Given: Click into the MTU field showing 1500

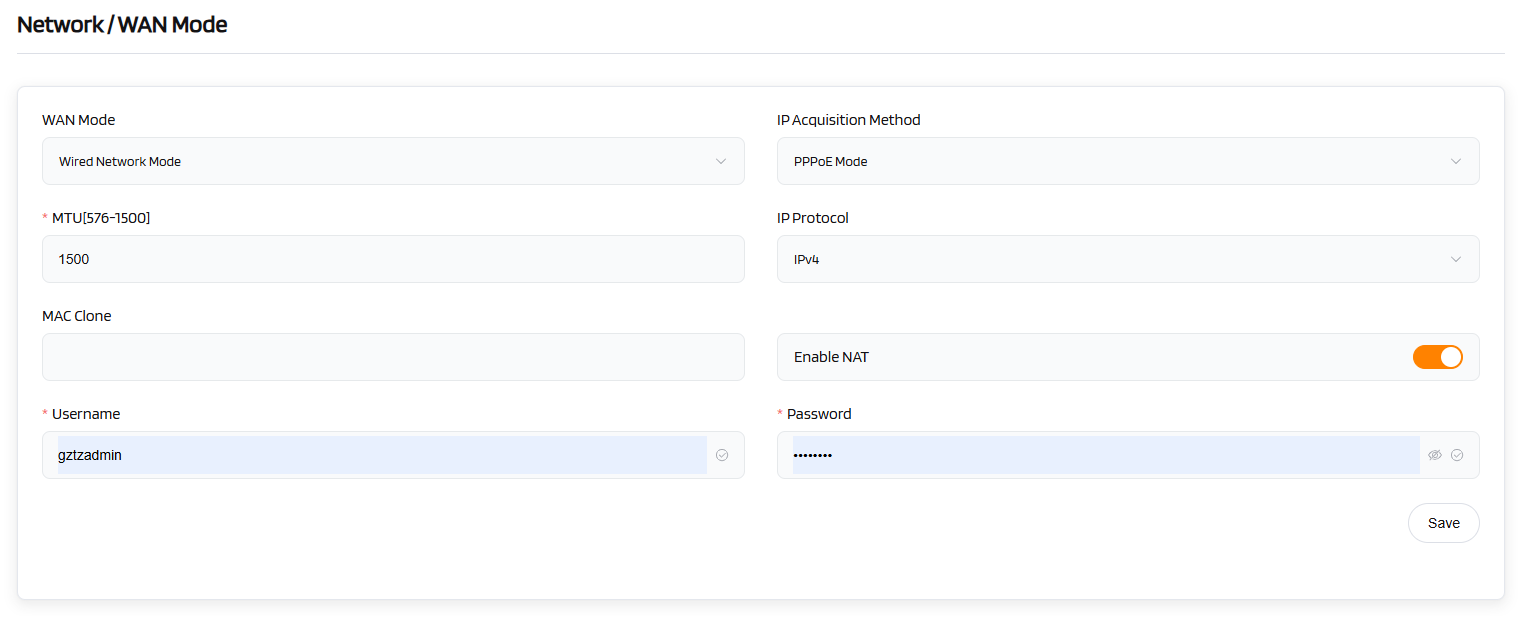Looking at the screenshot, I should coord(392,259).
